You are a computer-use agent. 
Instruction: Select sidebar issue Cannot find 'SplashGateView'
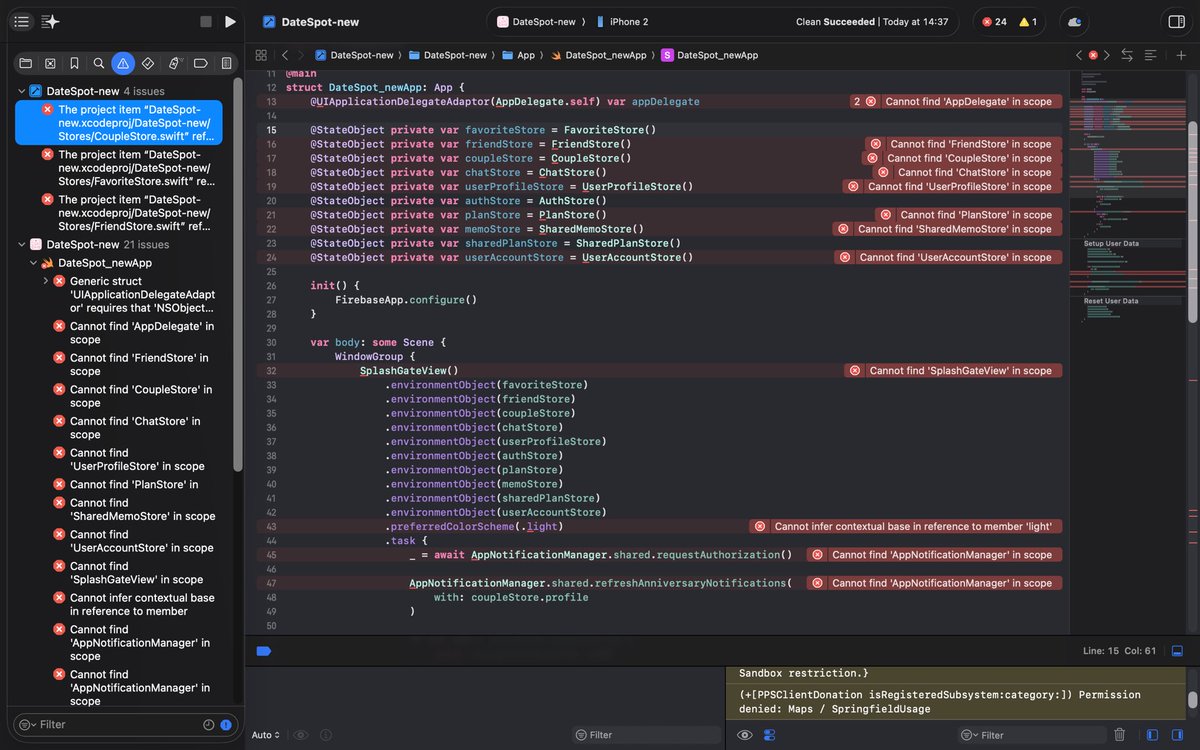(x=136, y=573)
